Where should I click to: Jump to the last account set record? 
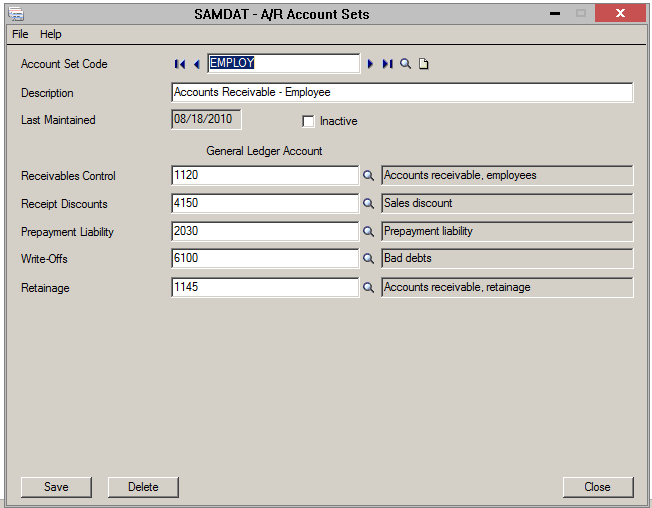click(387, 64)
